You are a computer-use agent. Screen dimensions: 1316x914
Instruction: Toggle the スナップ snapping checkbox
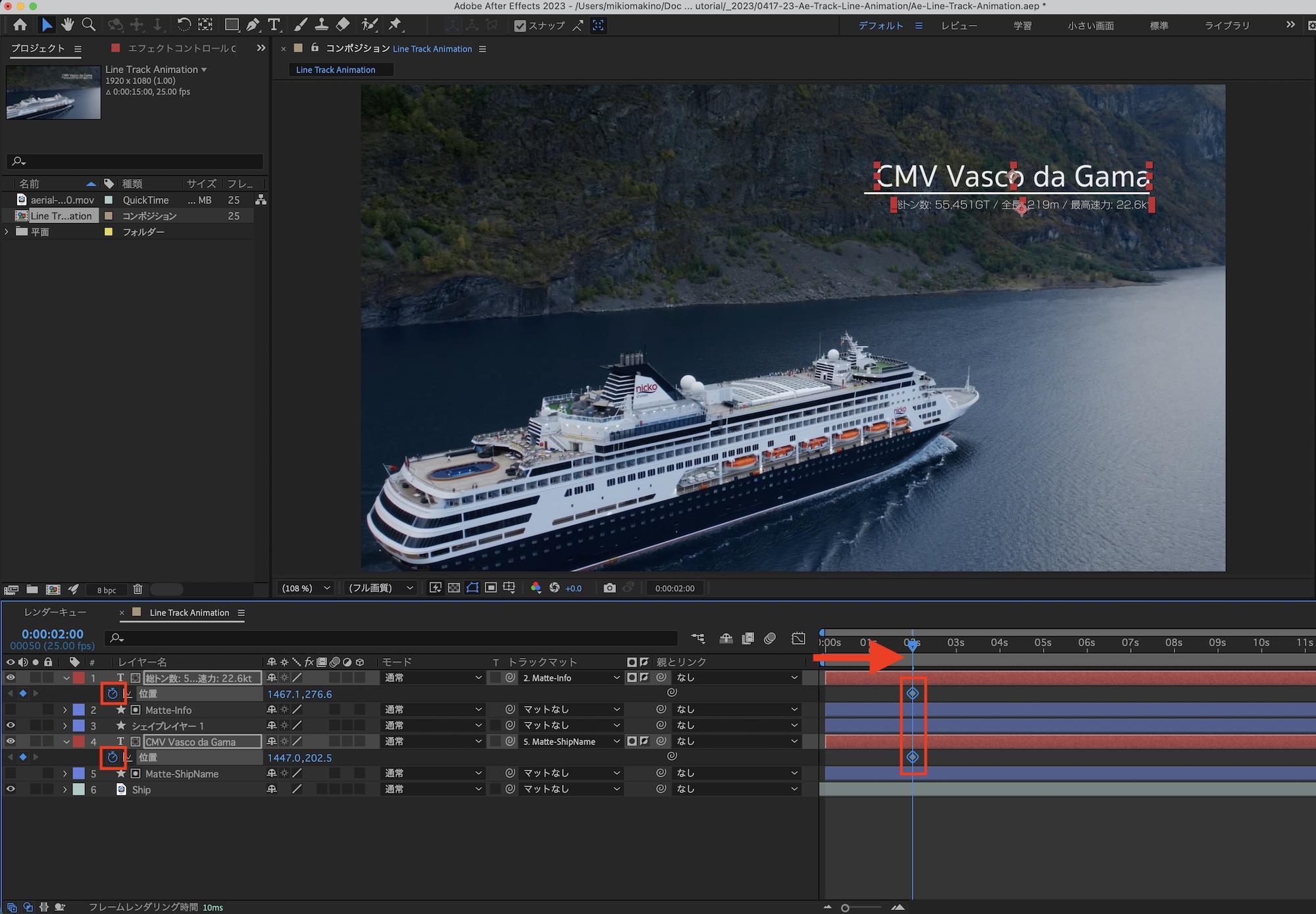point(520,26)
